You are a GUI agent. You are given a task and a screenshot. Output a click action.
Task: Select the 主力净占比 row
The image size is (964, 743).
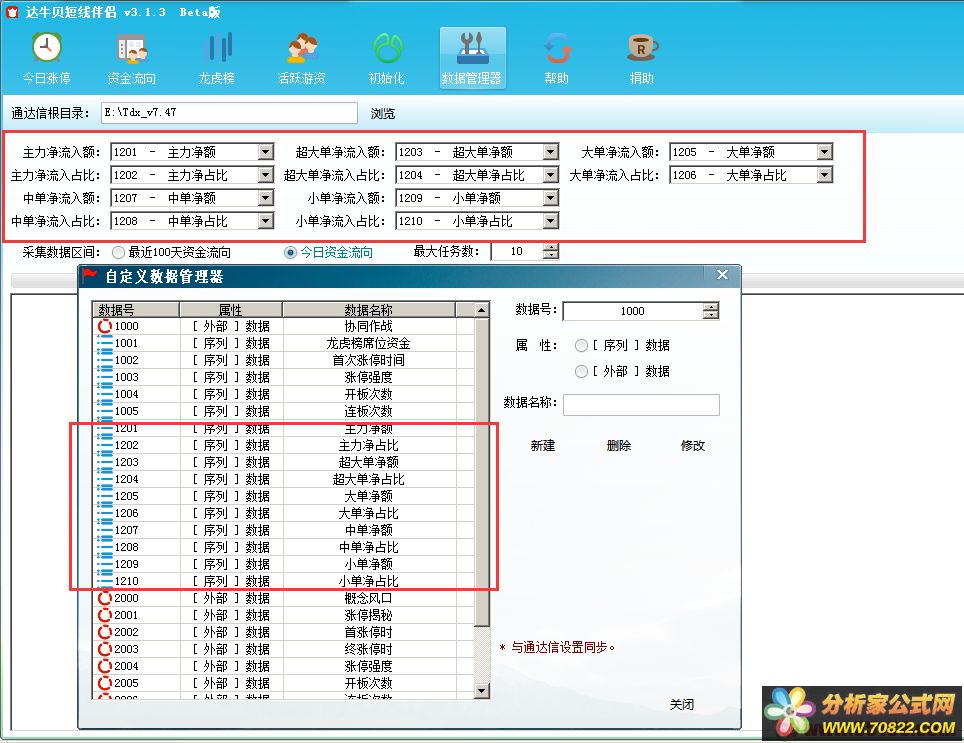click(x=283, y=445)
